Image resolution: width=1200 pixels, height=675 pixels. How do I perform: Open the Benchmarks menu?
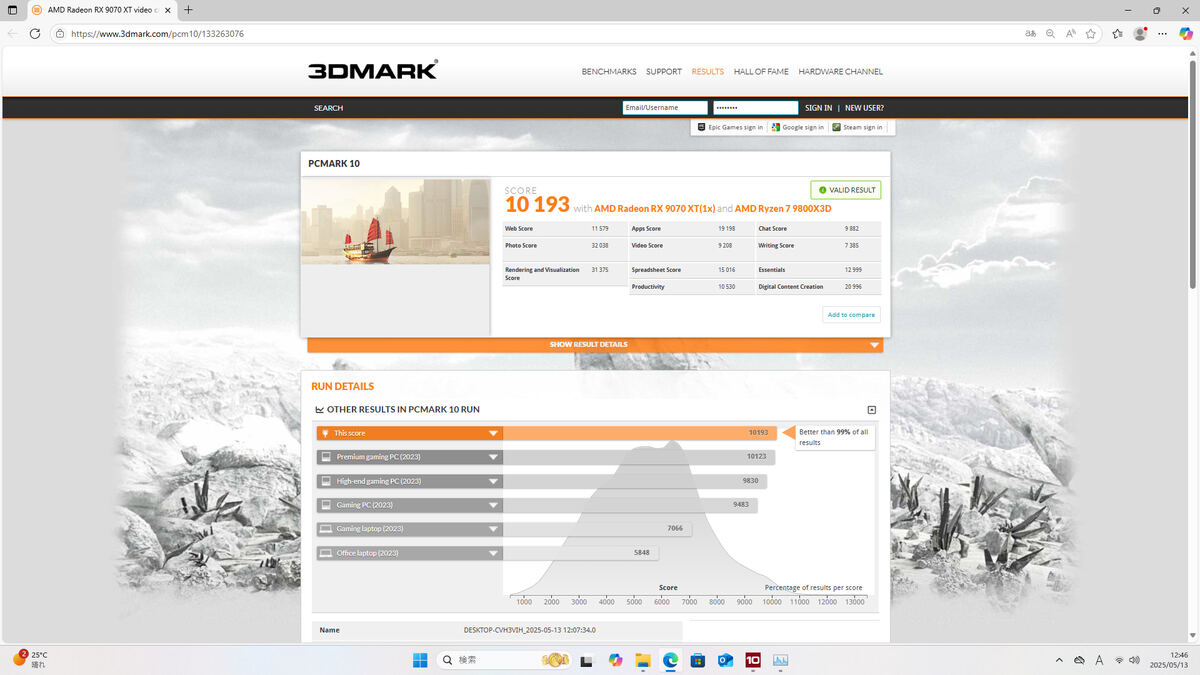click(x=609, y=72)
